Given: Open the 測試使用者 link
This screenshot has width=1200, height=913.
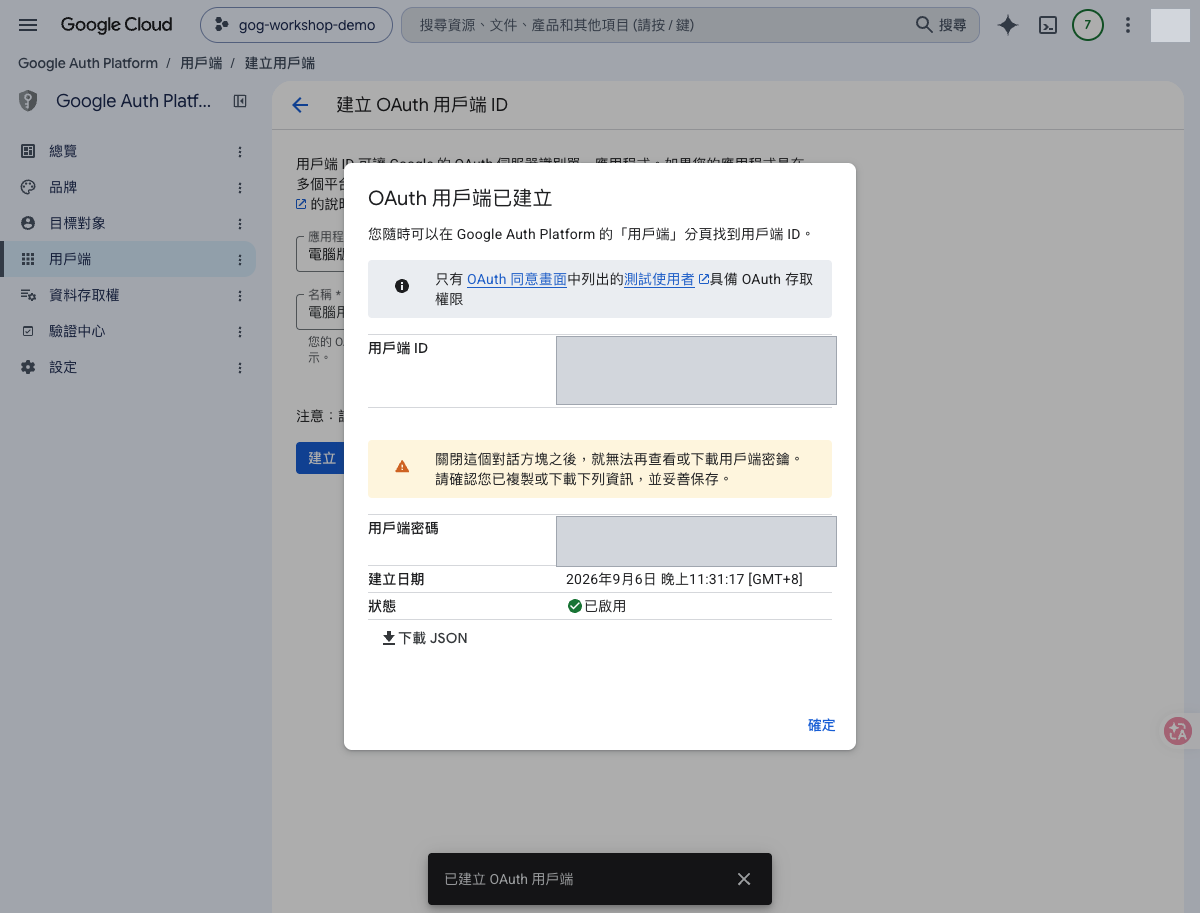Looking at the screenshot, I should 659,280.
